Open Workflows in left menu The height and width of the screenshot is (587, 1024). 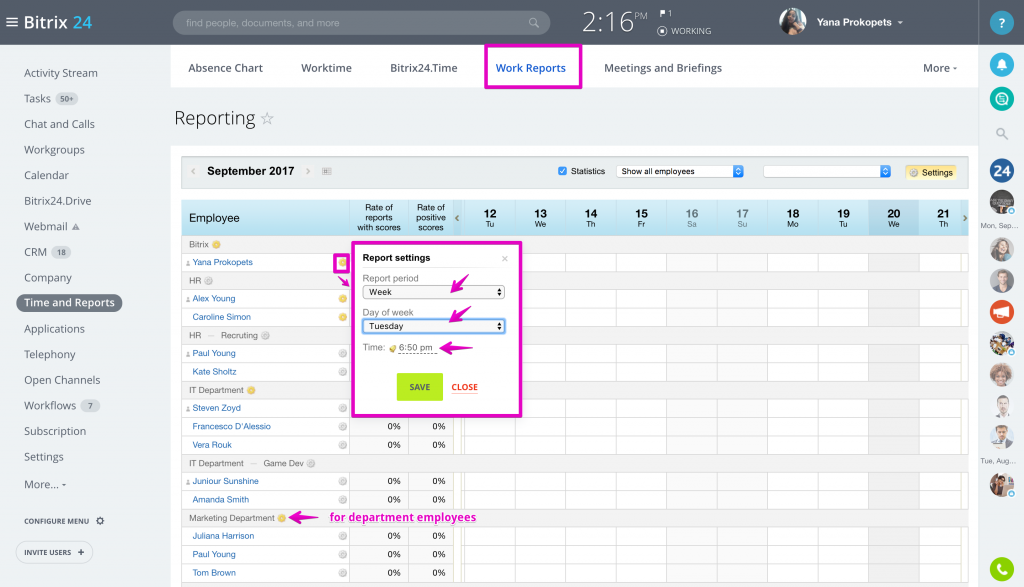(x=50, y=405)
